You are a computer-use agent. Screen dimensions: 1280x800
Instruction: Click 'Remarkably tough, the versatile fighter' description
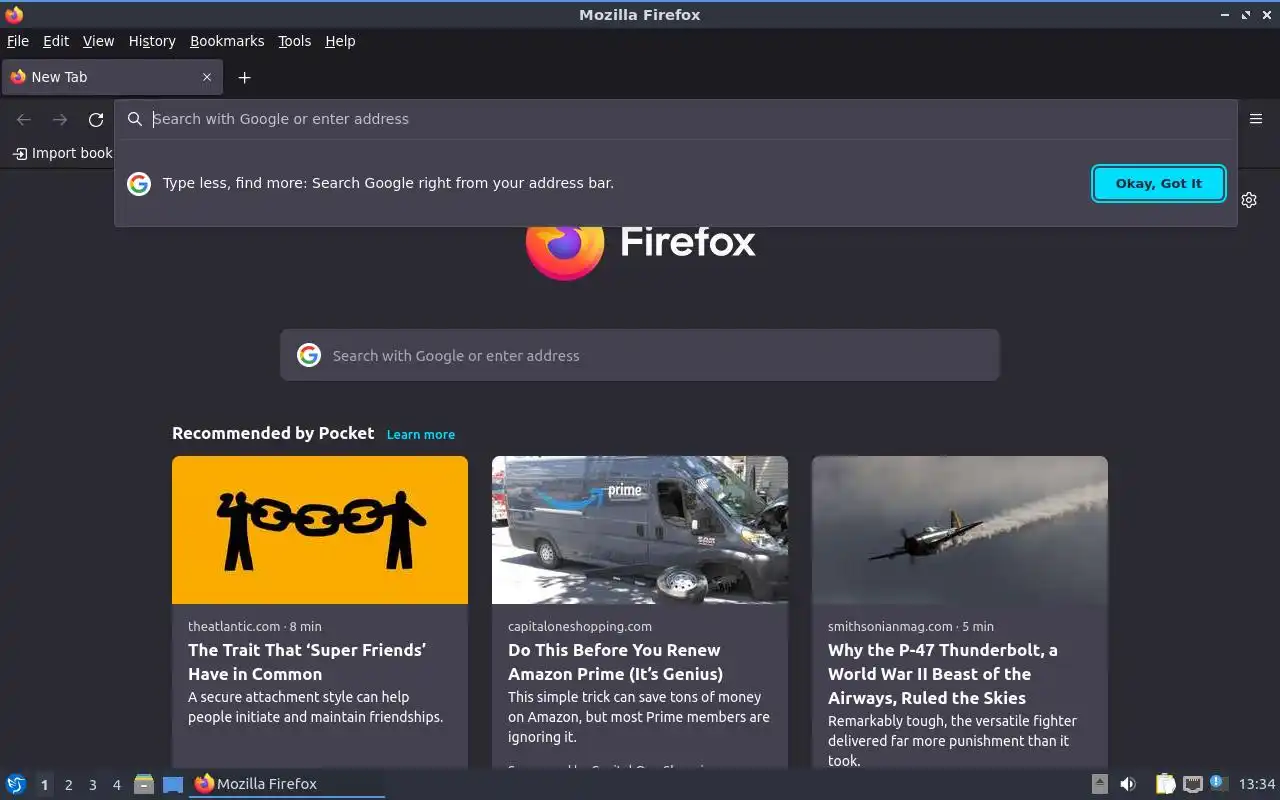click(952, 741)
